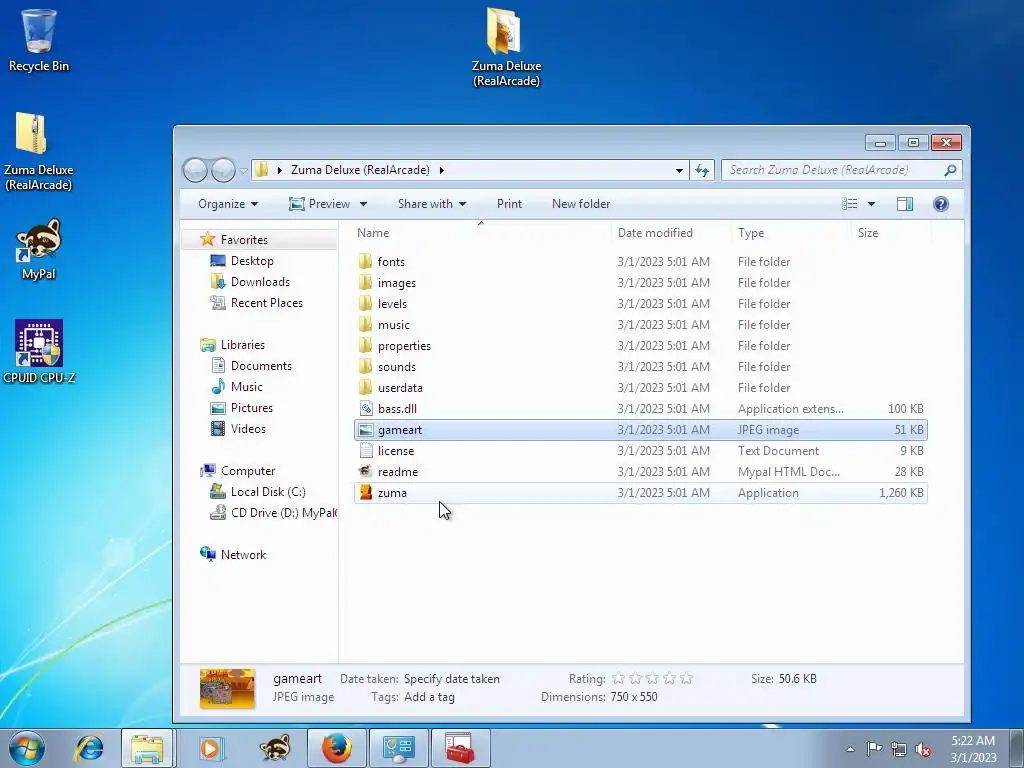Select the music folder
This screenshot has width=1024, height=768.
pyautogui.click(x=641, y=325)
